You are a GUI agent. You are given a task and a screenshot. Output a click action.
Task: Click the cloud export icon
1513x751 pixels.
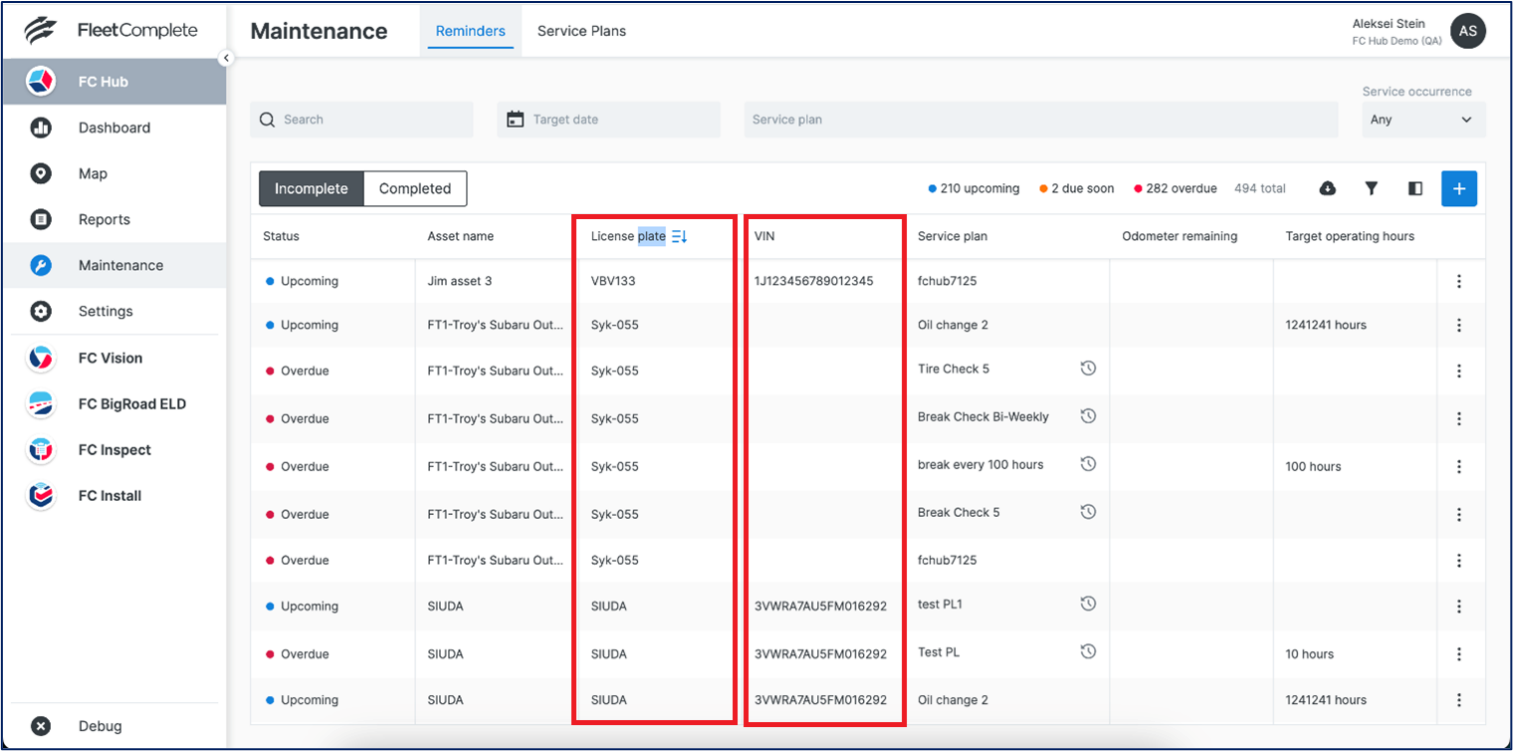[x=1328, y=188]
